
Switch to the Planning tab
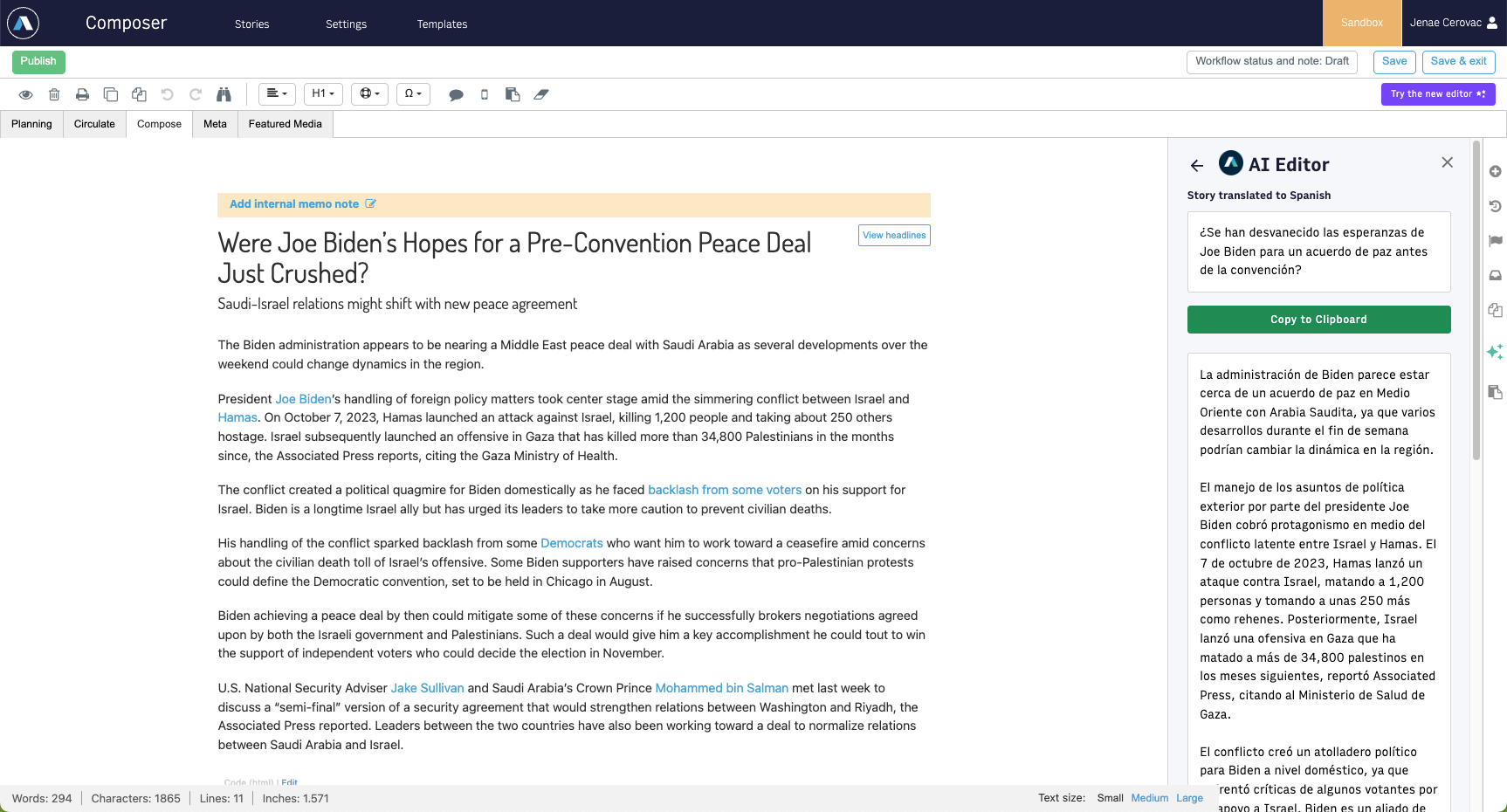point(31,124)
